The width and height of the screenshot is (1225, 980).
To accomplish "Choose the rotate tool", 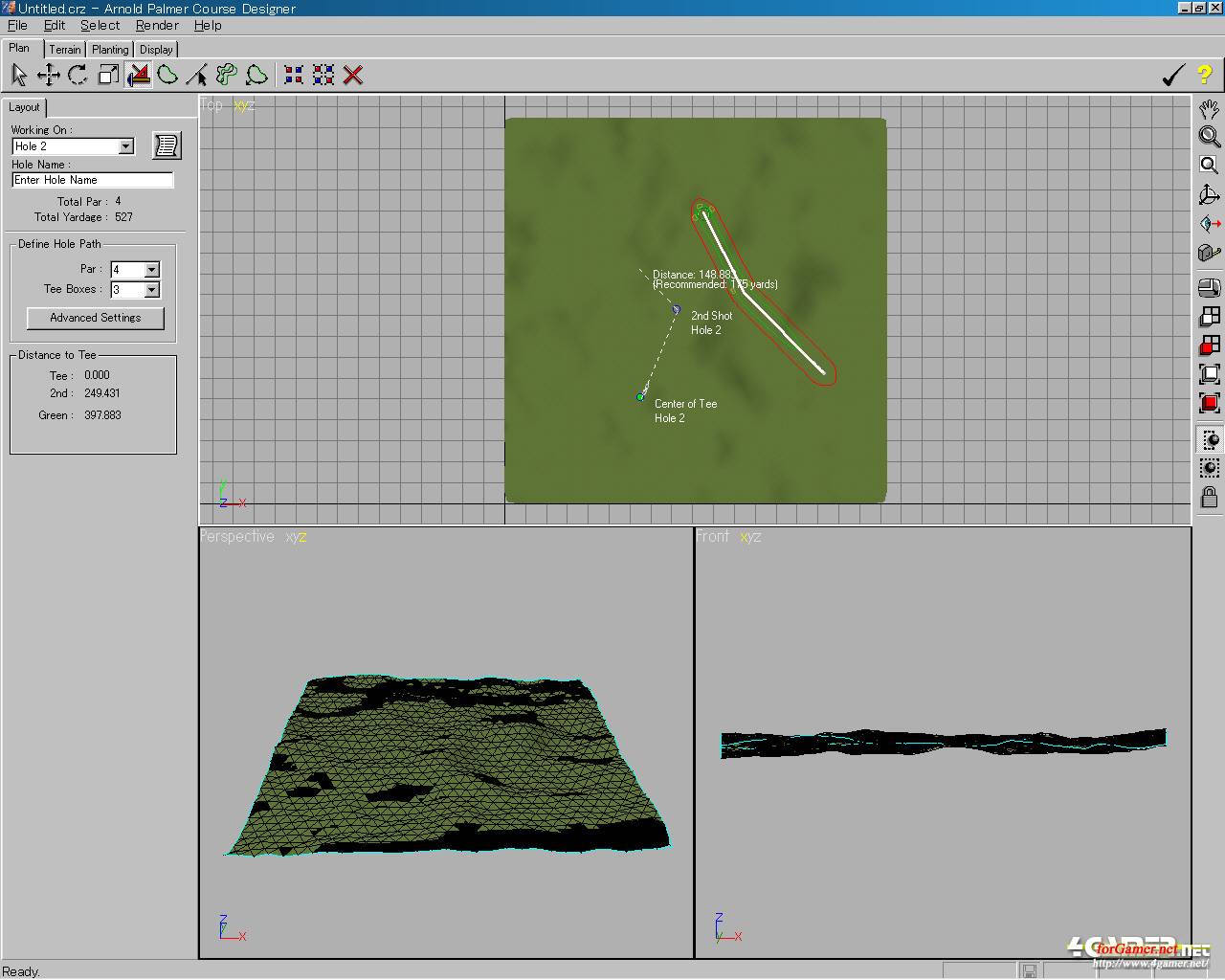I will coord(78,75).
